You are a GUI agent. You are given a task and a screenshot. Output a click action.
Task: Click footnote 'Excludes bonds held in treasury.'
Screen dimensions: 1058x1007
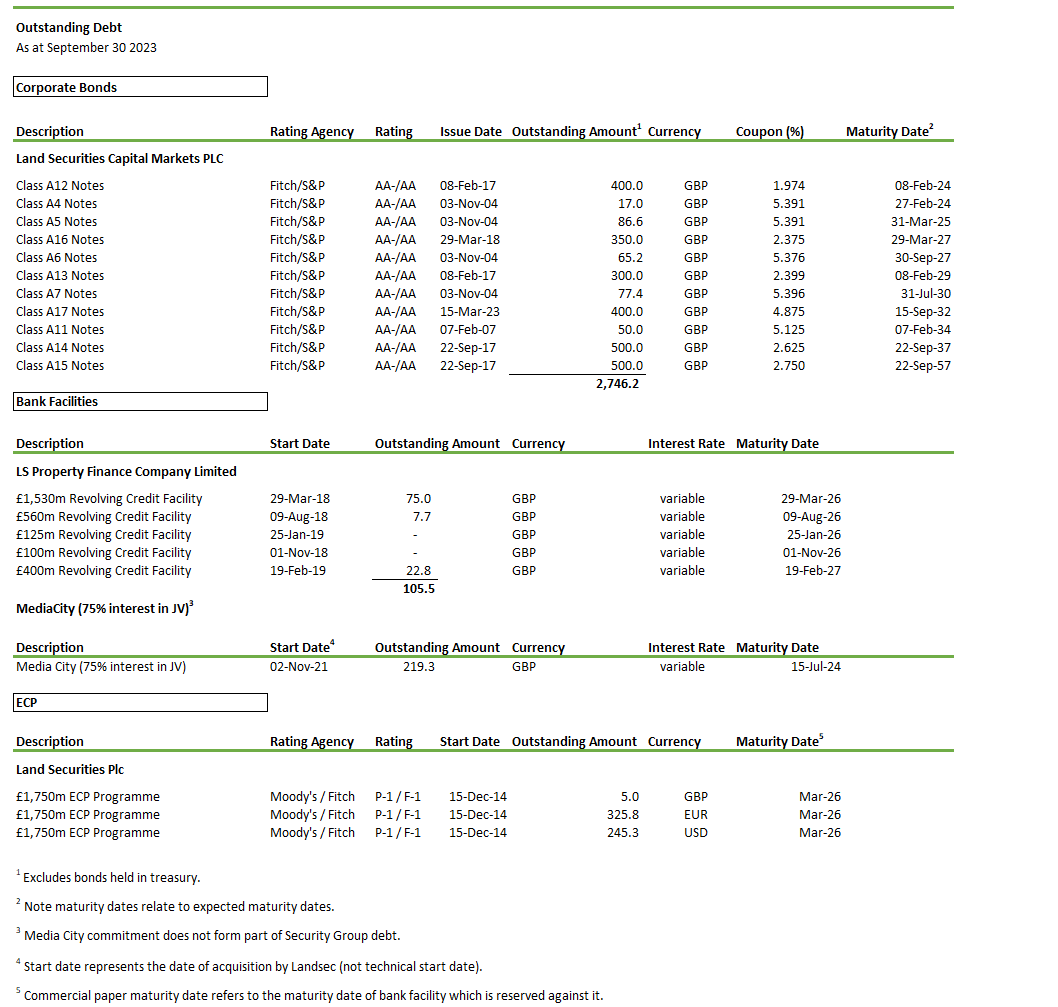pos(109,877)
